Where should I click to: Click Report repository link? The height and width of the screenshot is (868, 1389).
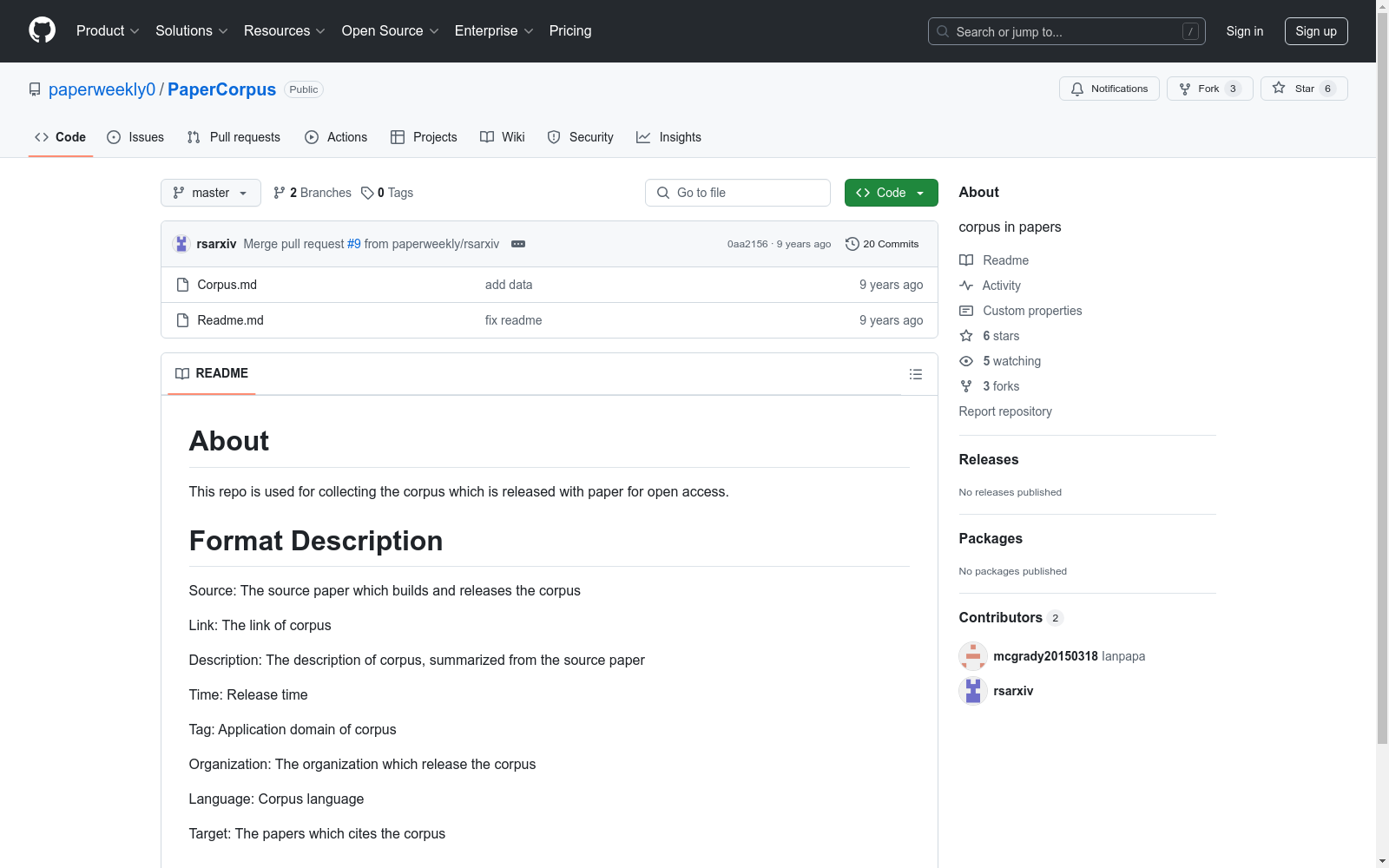[1005, 411]
